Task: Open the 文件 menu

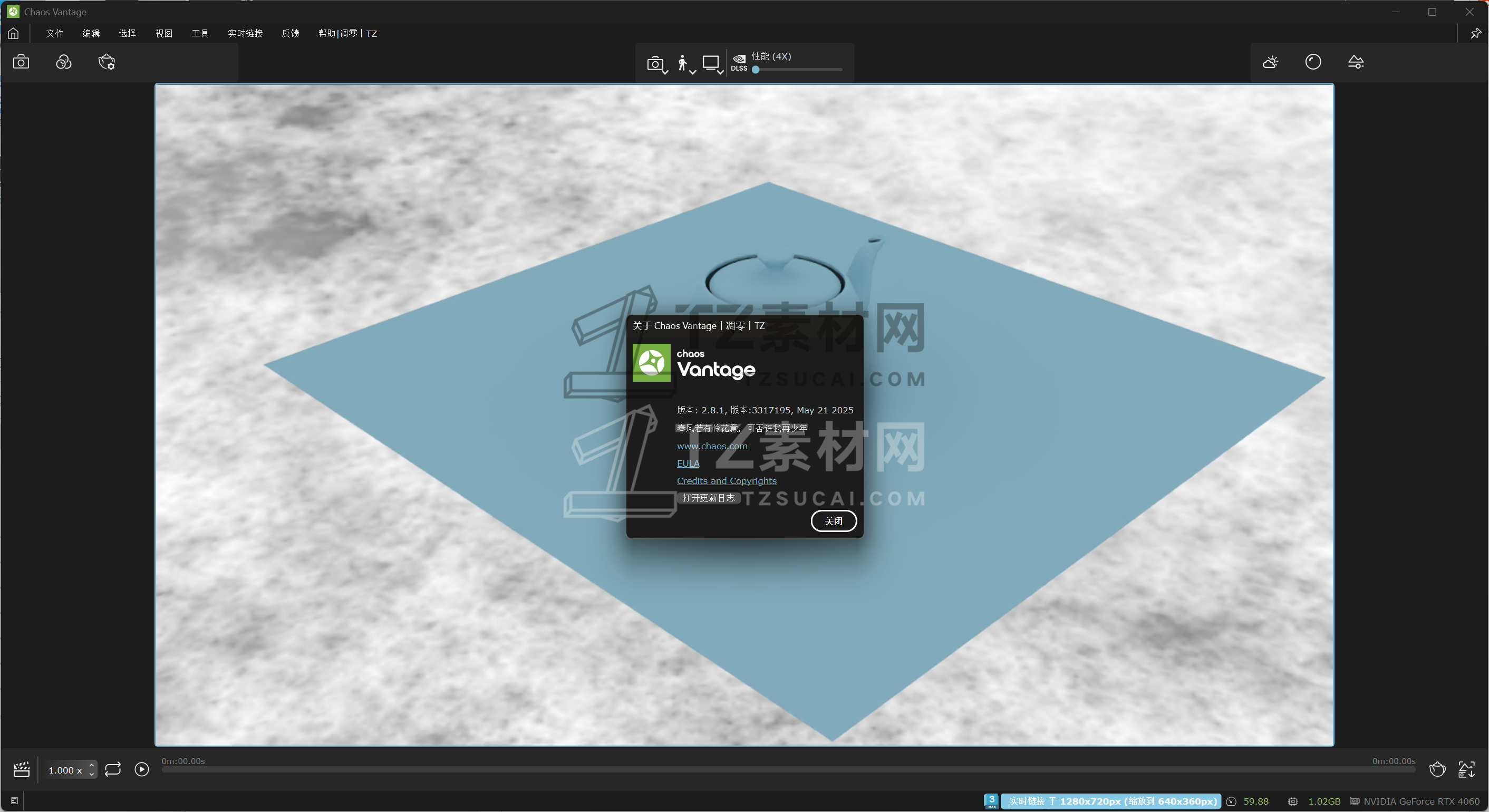Action: pos(54,34)
